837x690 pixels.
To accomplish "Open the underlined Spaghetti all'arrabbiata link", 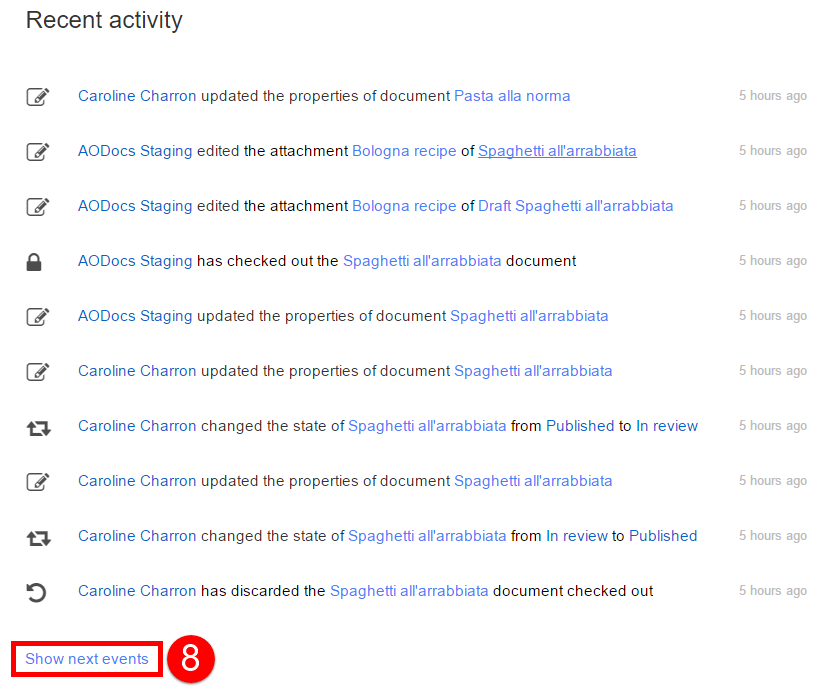I will click(557, 151).
